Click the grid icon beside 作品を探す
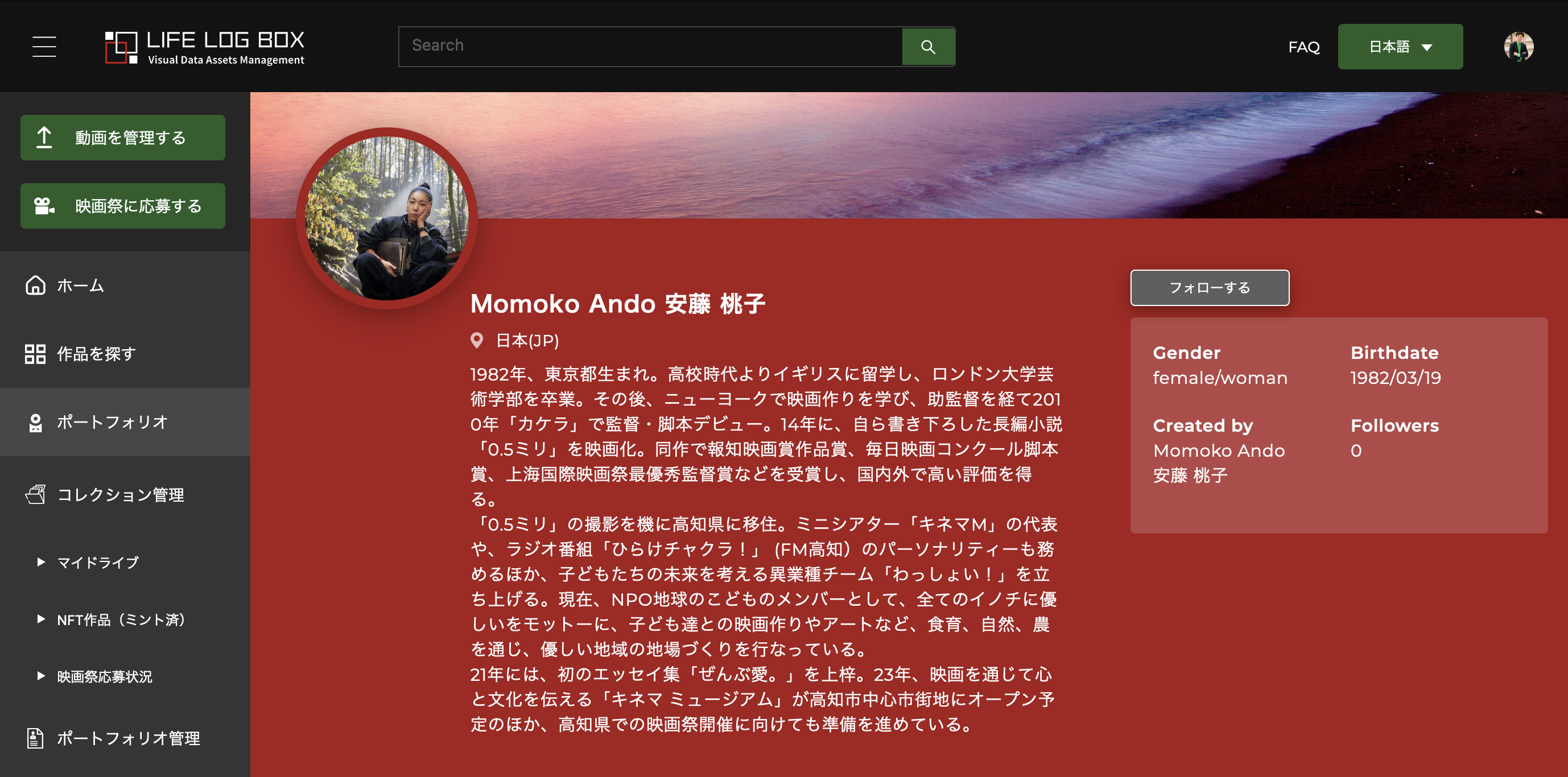The height and width of the screenshot is (777, 1568). pyautogui.click(x=35, y=353)
